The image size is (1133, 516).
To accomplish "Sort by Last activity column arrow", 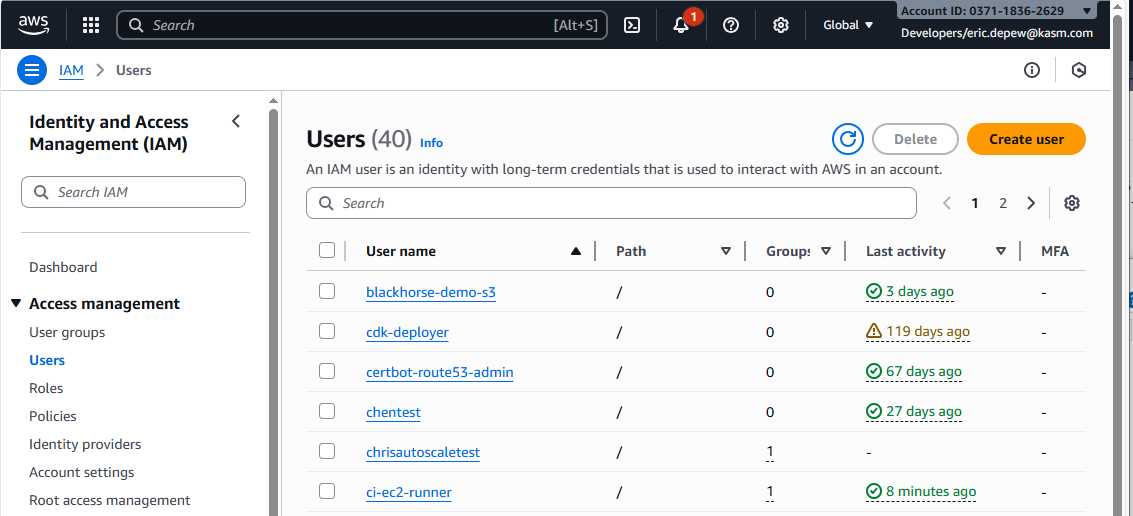I will pyautogui.click(x=1000, y=251).
